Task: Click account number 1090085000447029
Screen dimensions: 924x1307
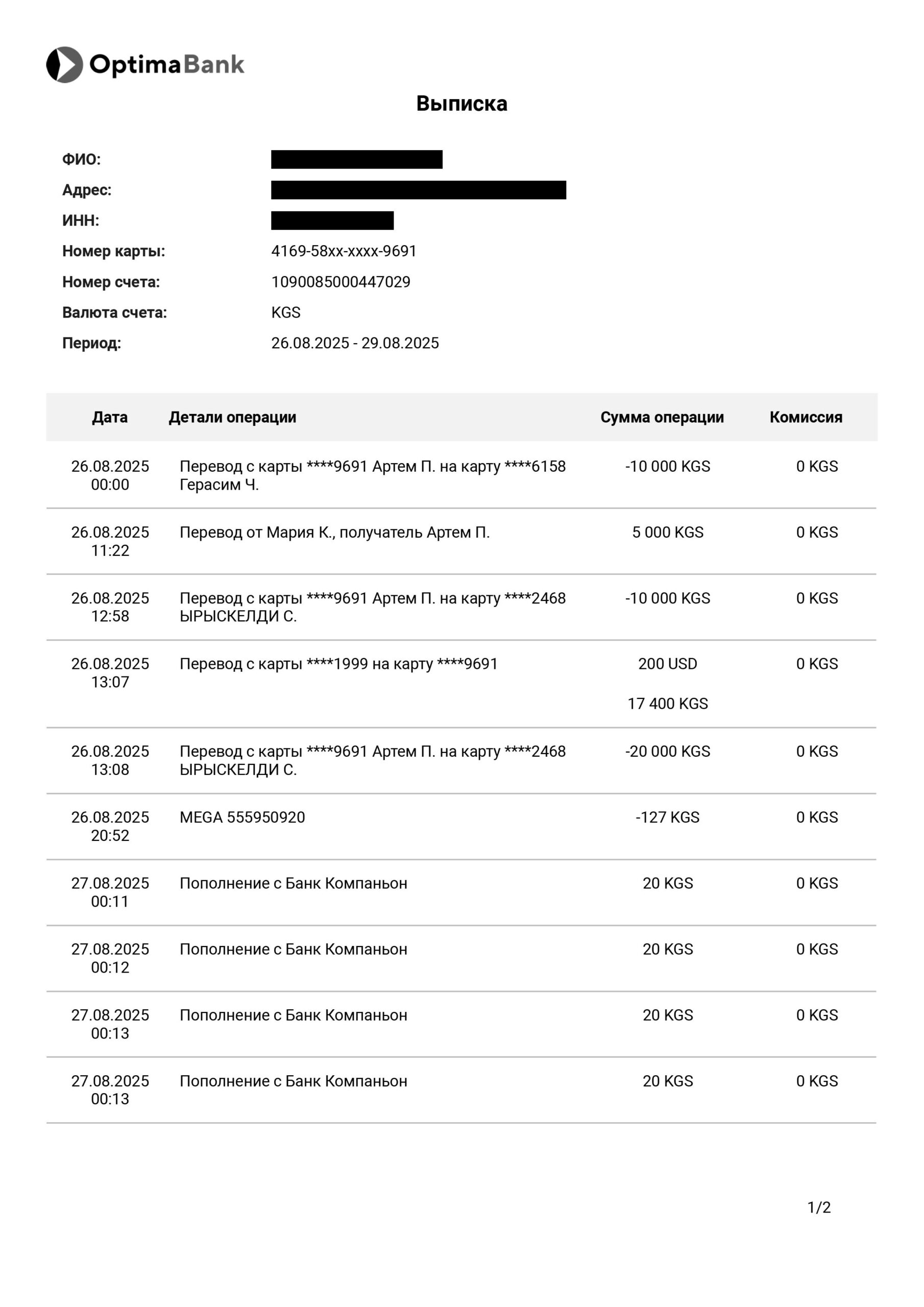Action: pyautogui.click(x=341, y=282)
